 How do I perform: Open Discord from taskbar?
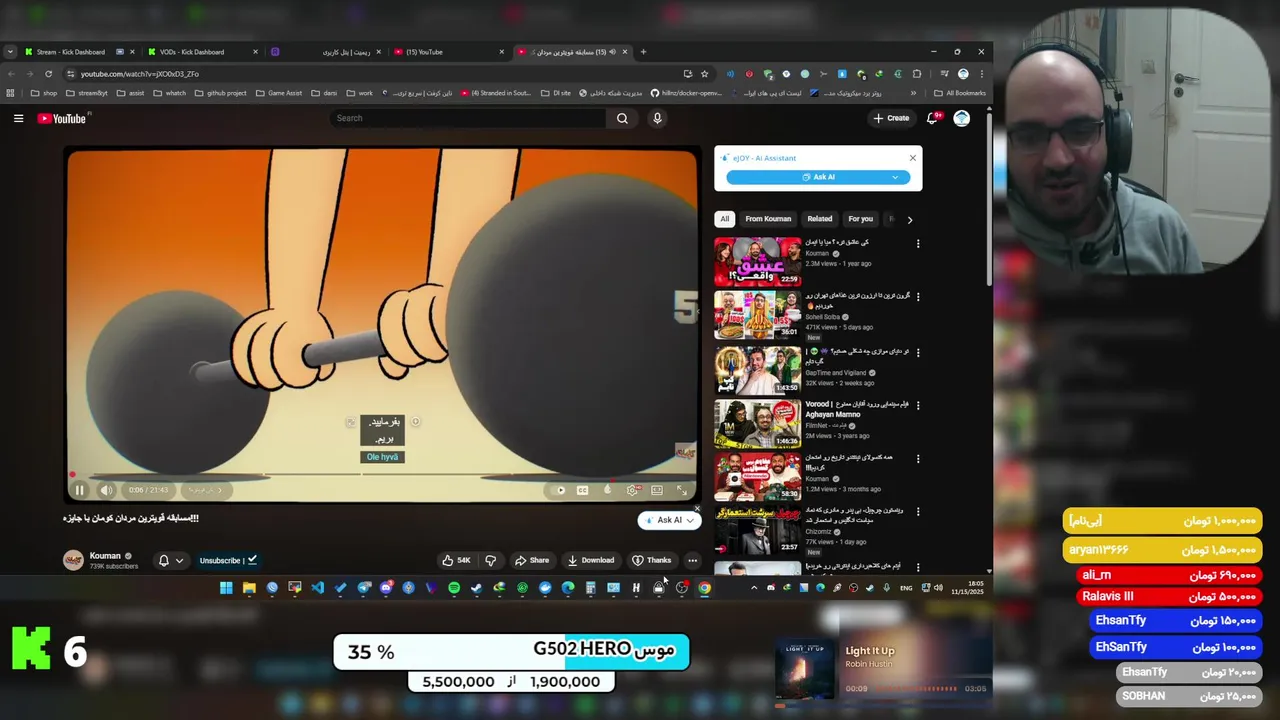pos(386,588)
